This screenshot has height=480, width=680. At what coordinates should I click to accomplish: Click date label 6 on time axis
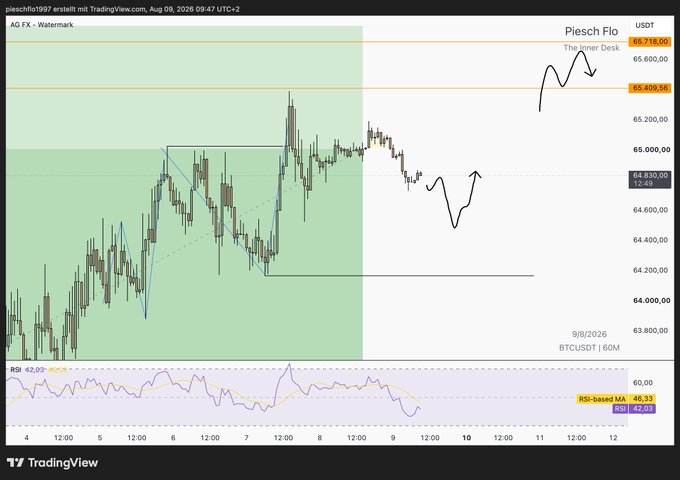[173, 438]
